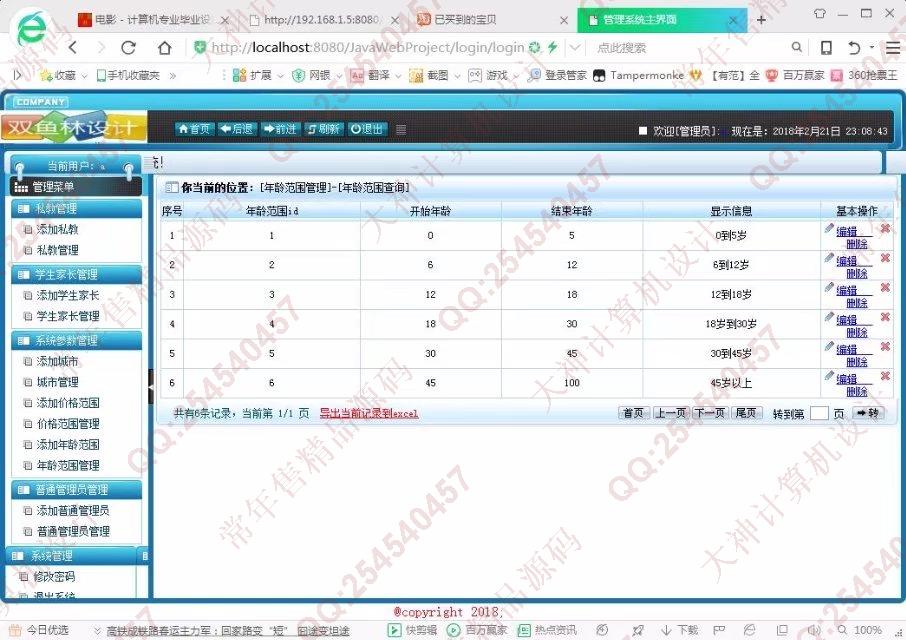Viewport: 906px width, 640px height.
Task: Open 年龄范围管理 in sidebar
Action: (68, 466)
